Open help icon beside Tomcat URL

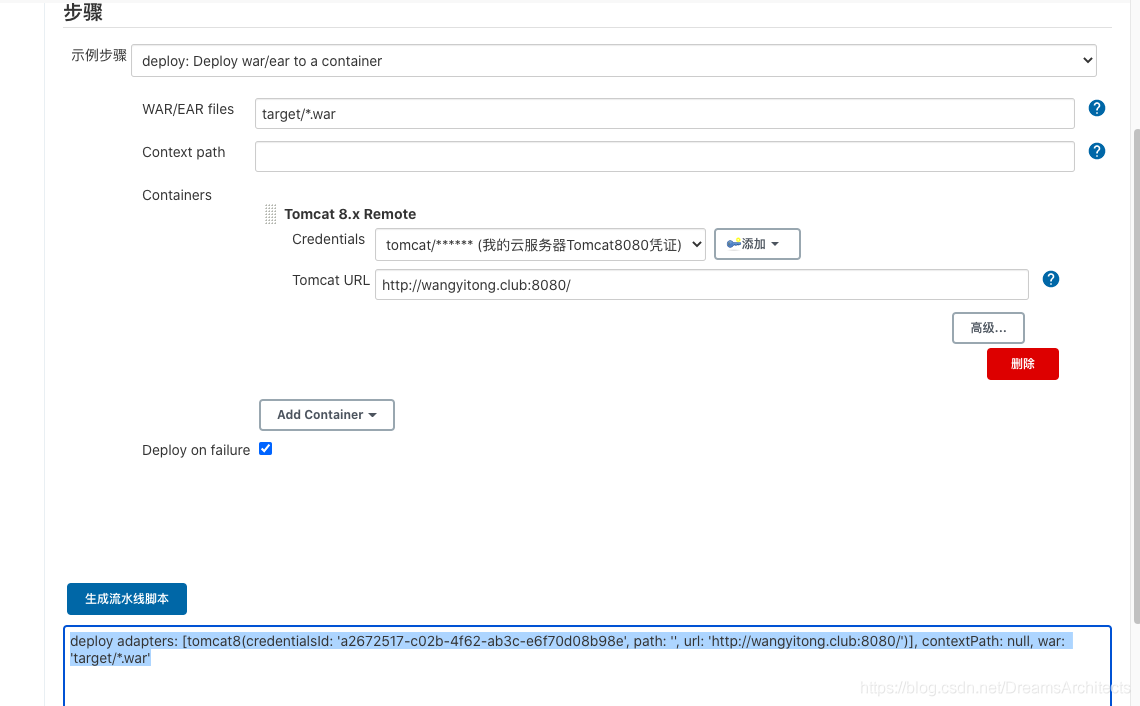pos(1050,279)
